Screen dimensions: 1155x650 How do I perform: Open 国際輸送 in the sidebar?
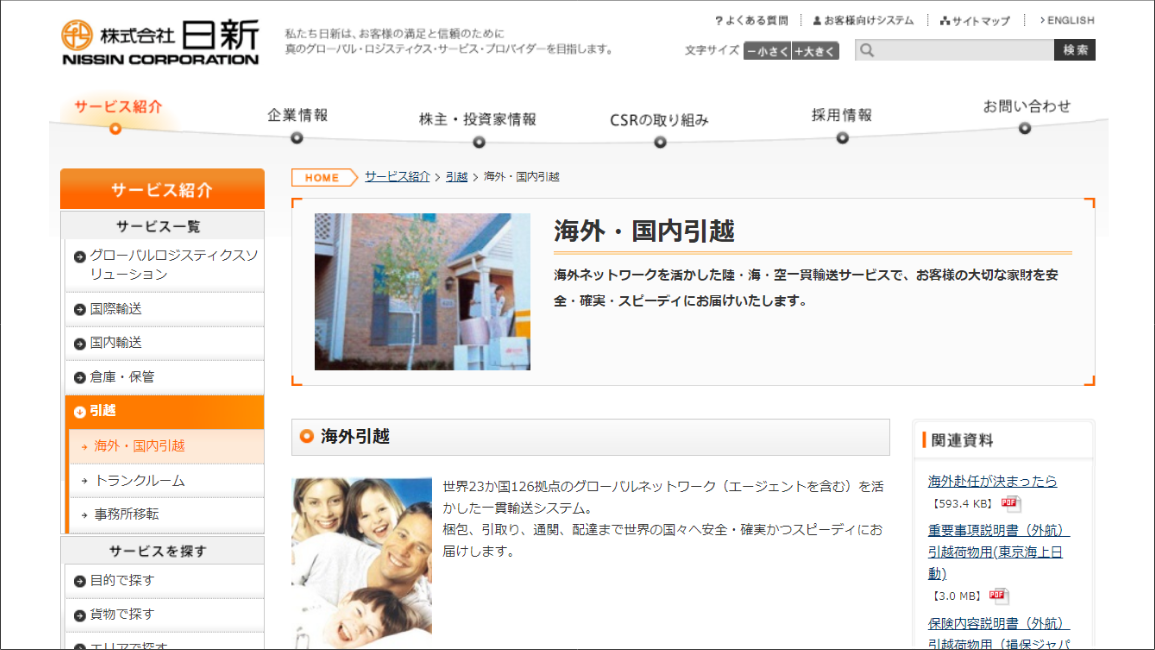coord(164,310)
